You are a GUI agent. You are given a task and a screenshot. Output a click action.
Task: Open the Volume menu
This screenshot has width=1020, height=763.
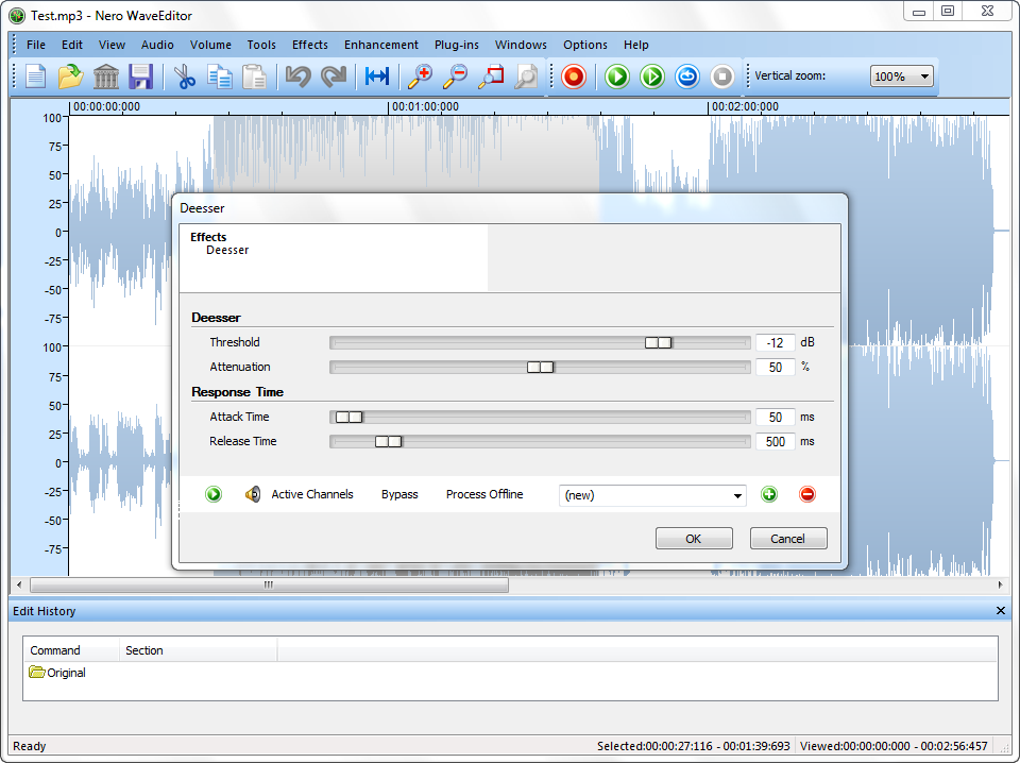coord(211,45)
